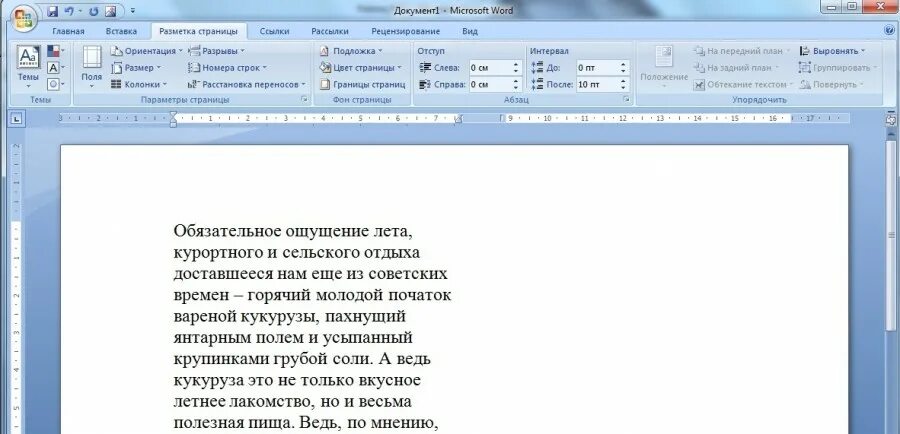900x434 pixels.
Task: Click the Office button orb
Action: 23,19
